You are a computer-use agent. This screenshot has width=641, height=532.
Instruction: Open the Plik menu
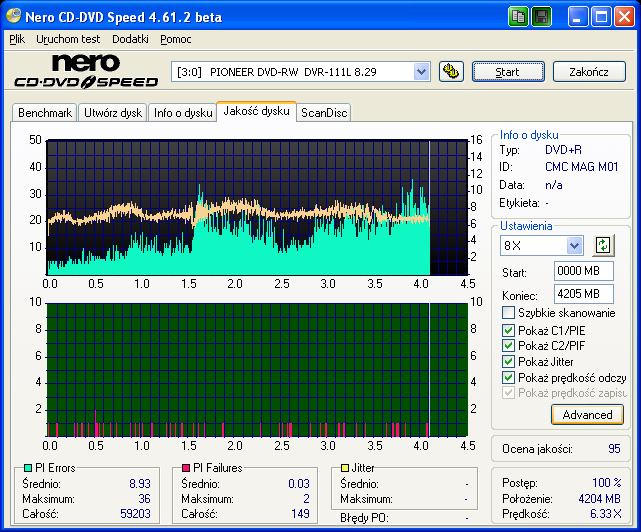tap(17, 39)
